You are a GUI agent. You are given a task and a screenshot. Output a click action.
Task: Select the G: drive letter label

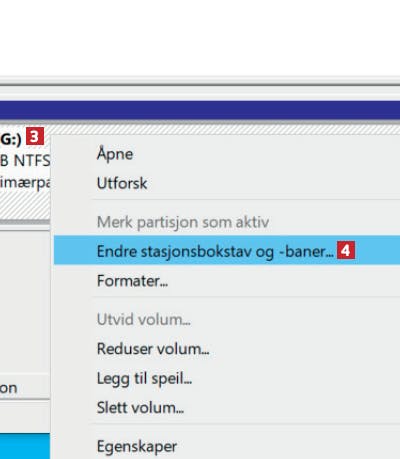pyautogui.click(x=11, y=139)
